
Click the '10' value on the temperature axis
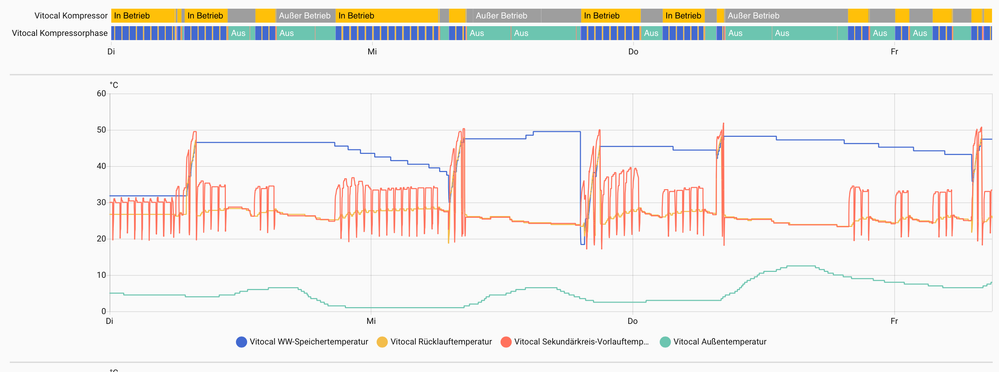click(101, 275)
